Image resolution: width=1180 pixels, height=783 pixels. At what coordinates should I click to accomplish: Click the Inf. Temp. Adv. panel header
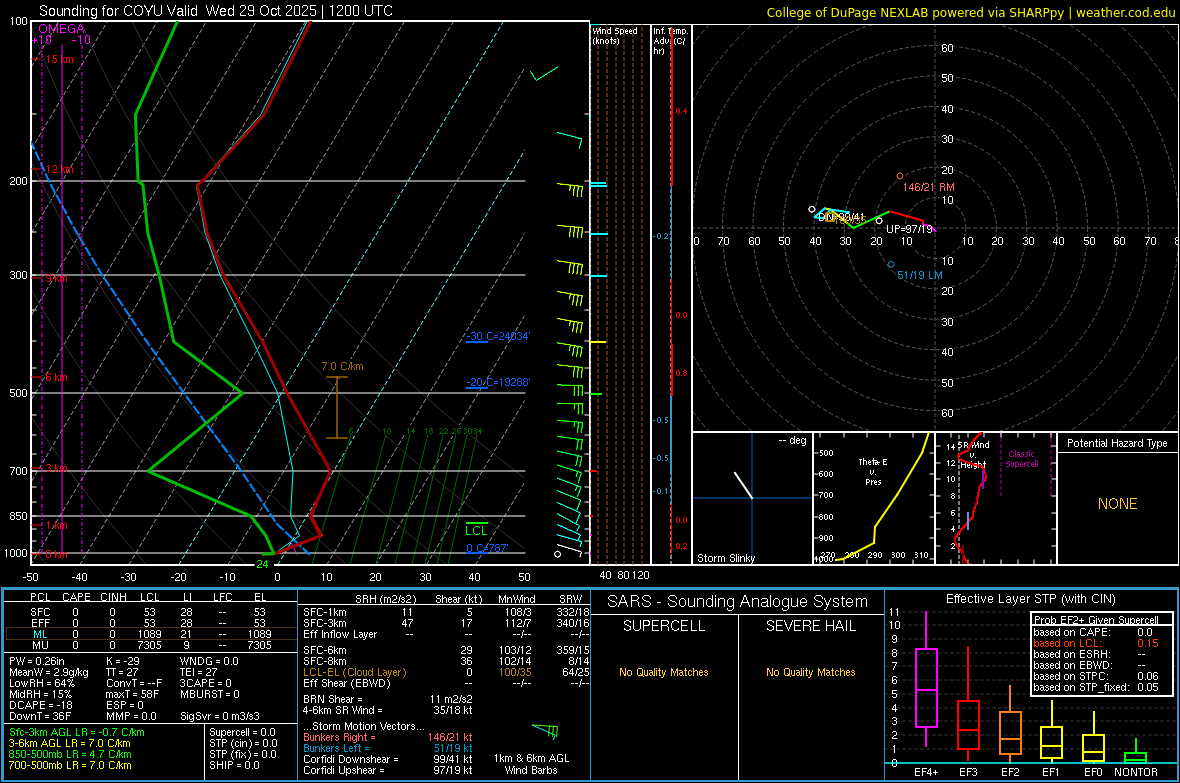[671, 41]
